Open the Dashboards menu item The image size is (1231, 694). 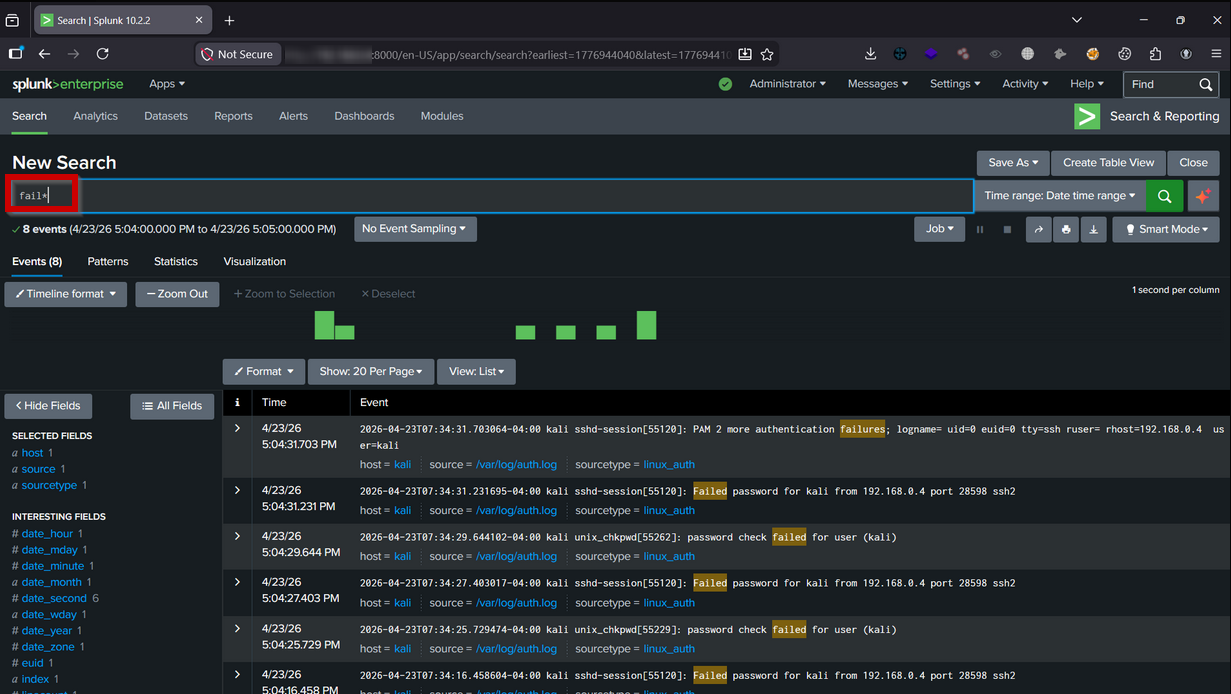364,116
